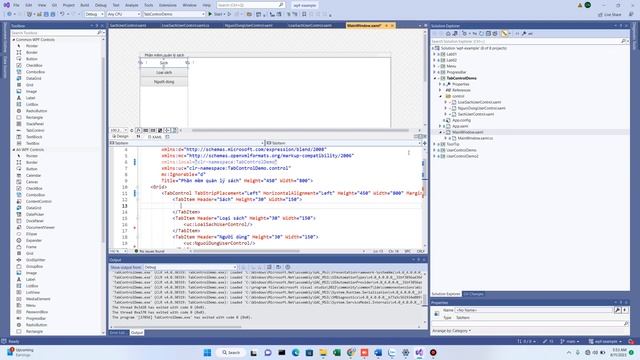Viewport: 640px width, 360px height.
Task: Click the Refresh icon in Solution Explorer toolbar
Action: click(x=481, y=33)
